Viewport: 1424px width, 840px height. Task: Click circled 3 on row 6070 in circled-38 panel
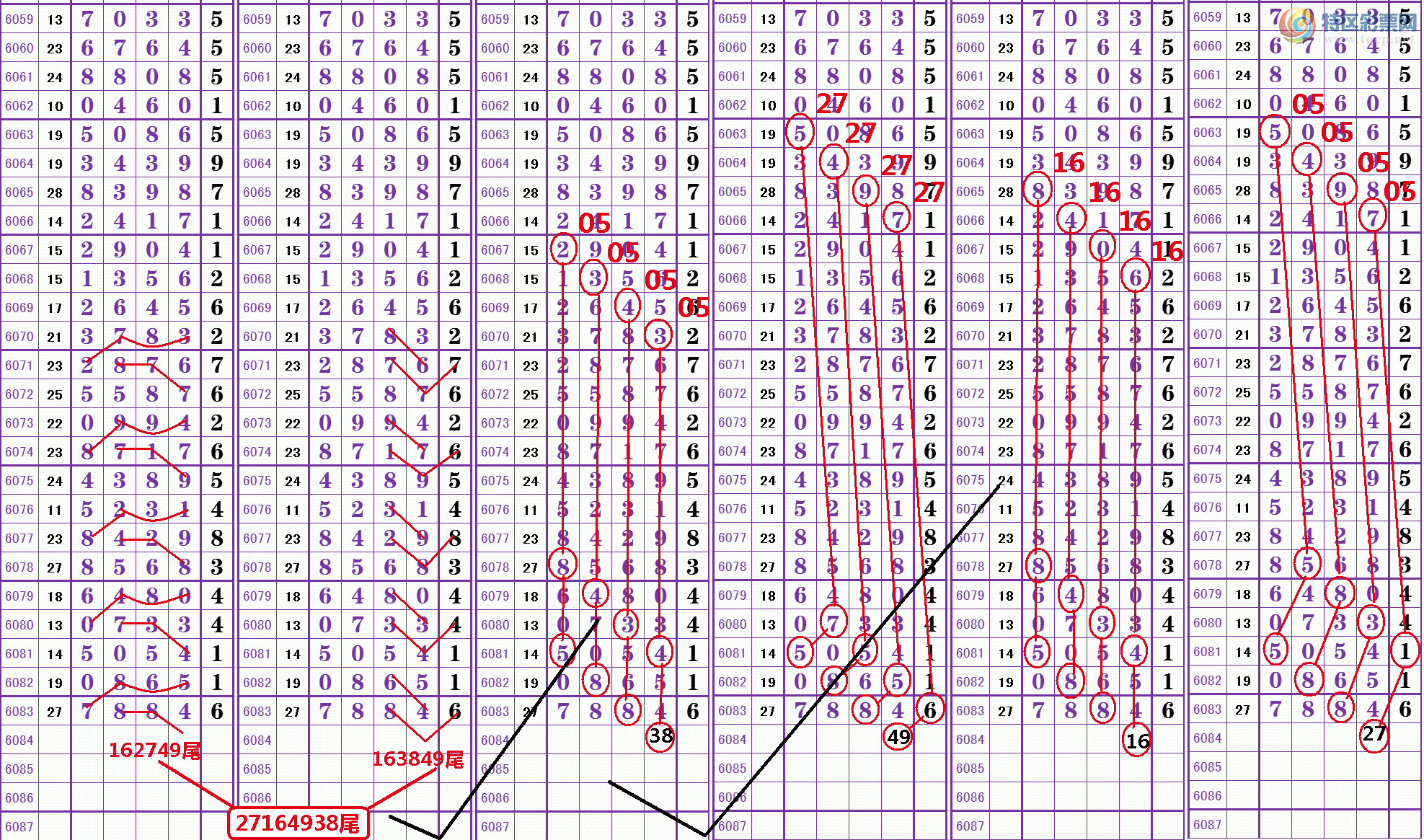[x=659, y=335]
